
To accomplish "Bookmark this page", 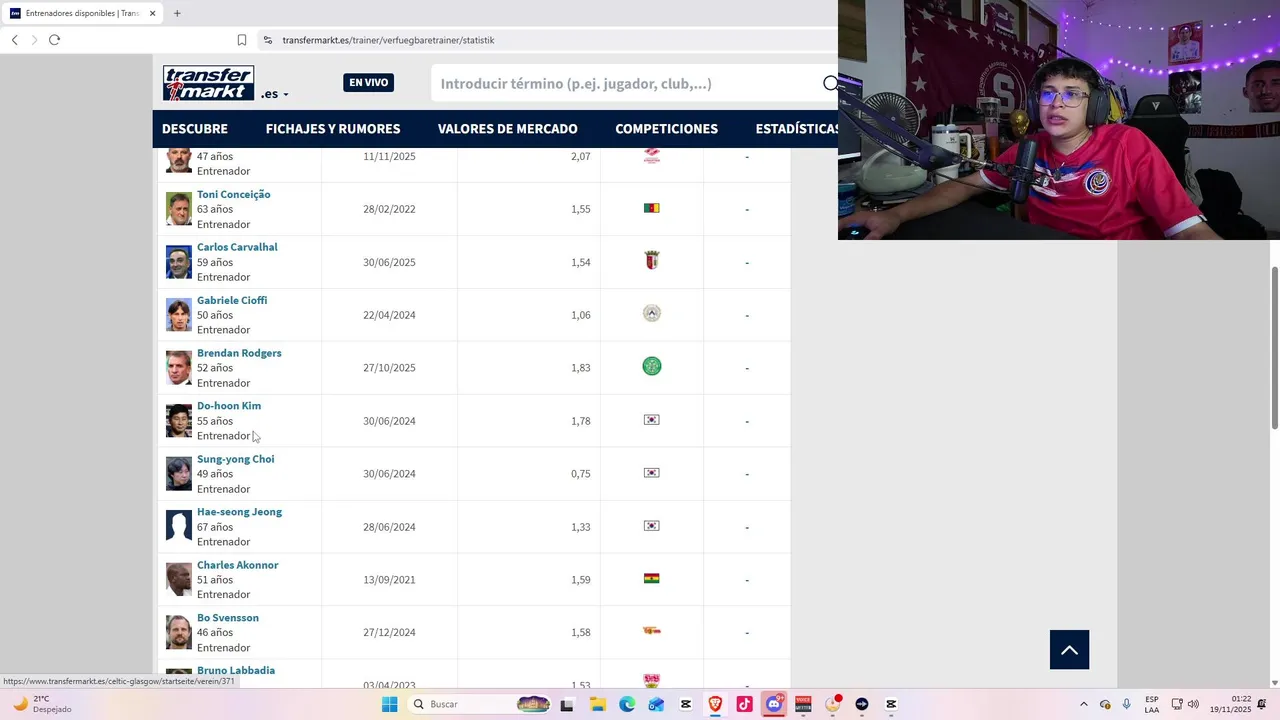I will tap(242, 40).
